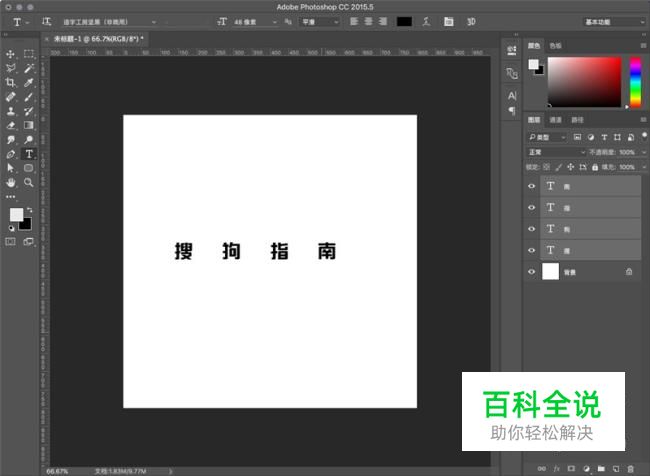Image resolution: width=650 pixels, height=476 pixels.
Task: Toggle visibility of the top text layer
Action: [x=532, y=186]
